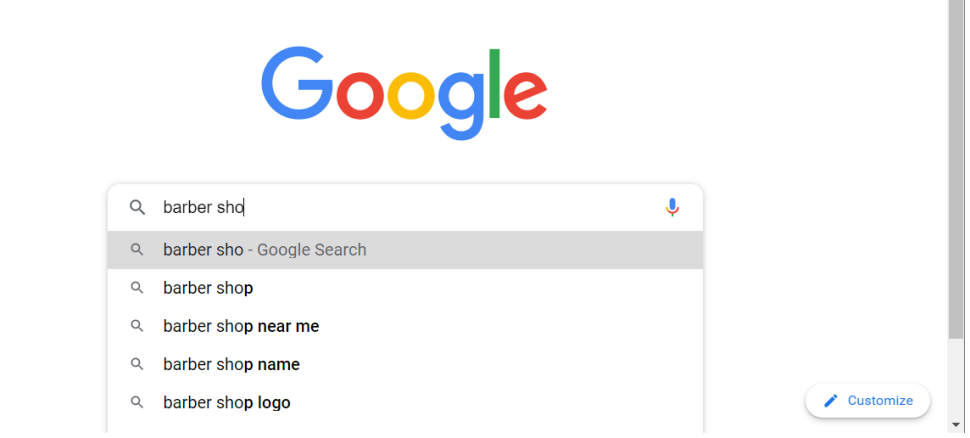Click the Google logo
The image size is (970, 438).
click(405, 93)
